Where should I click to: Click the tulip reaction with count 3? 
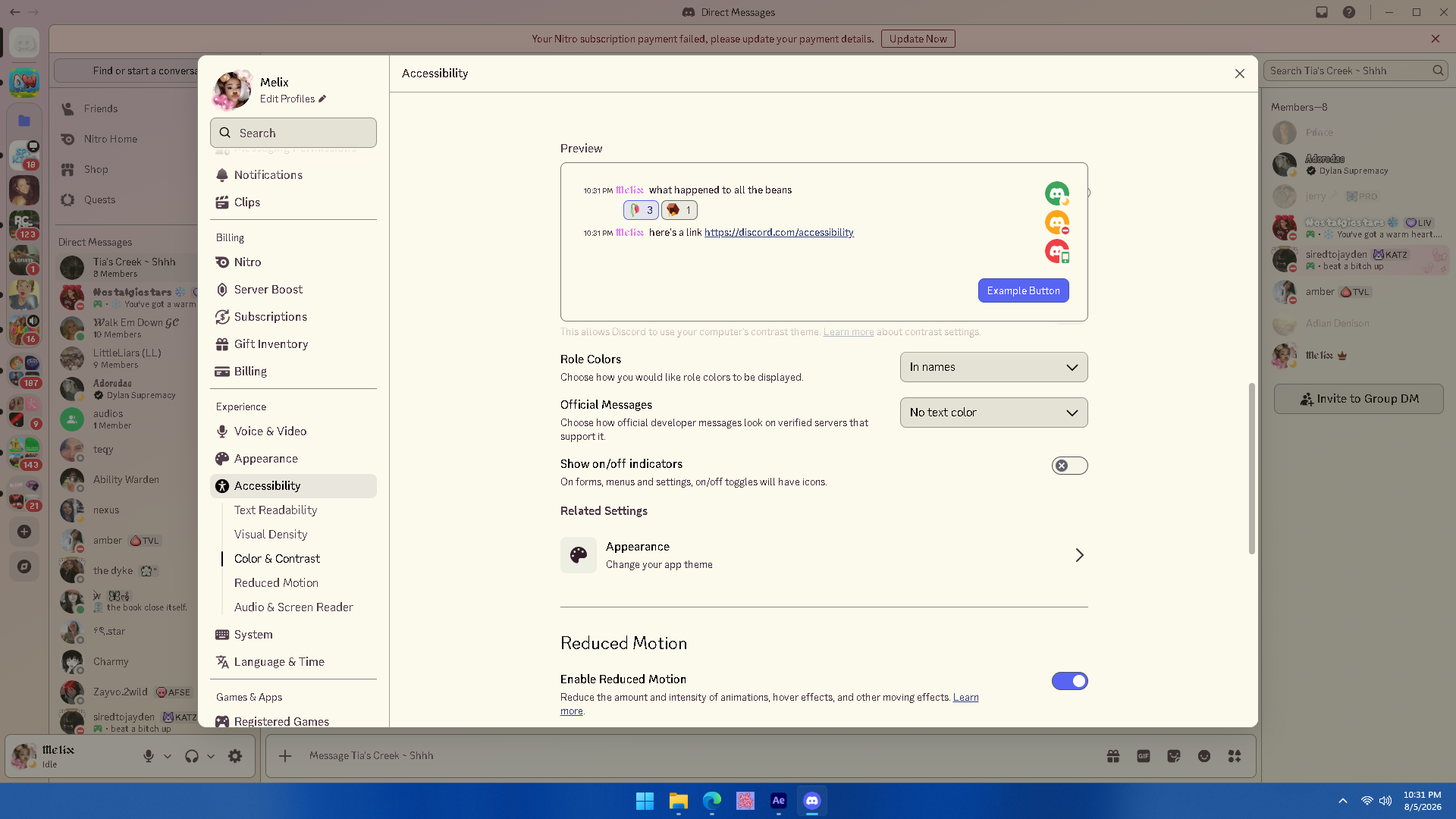[641, 210]
